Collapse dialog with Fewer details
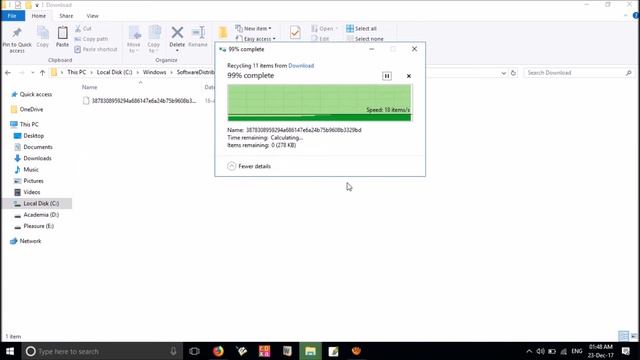 pos(249,166)
